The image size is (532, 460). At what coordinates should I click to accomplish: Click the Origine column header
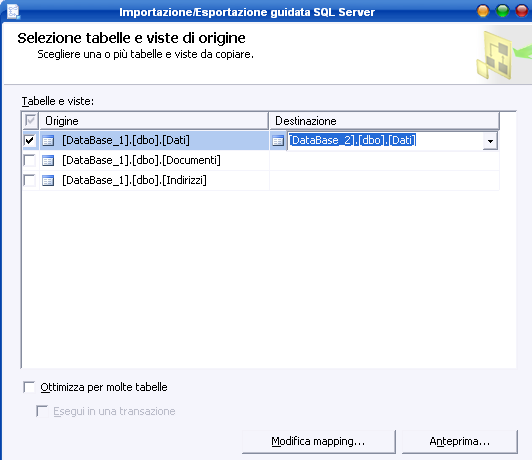(x=154, y=121)
